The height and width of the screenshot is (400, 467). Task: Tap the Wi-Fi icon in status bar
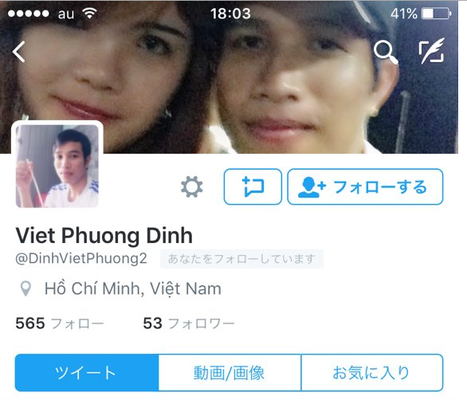pyautogui.click(x=89, y=13)
